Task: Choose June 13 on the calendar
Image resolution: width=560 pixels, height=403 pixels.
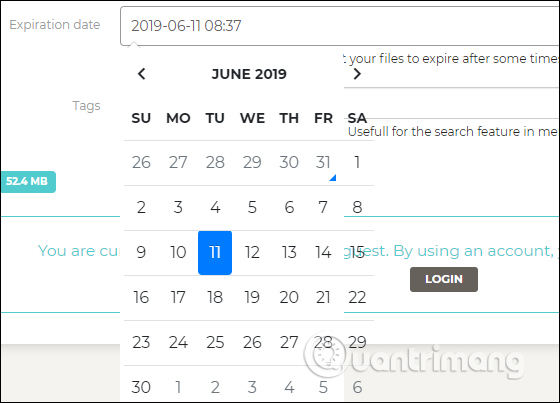Action: point(289,253)
